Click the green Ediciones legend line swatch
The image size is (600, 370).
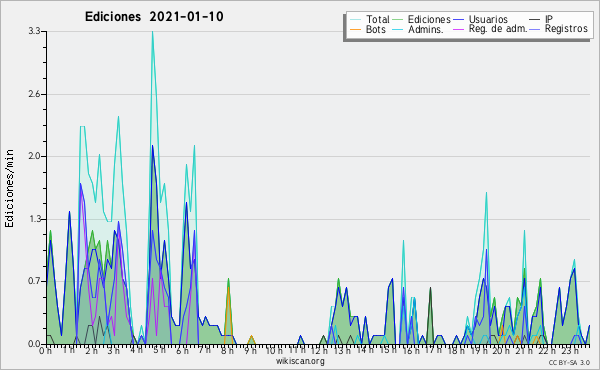coord(398,20)
